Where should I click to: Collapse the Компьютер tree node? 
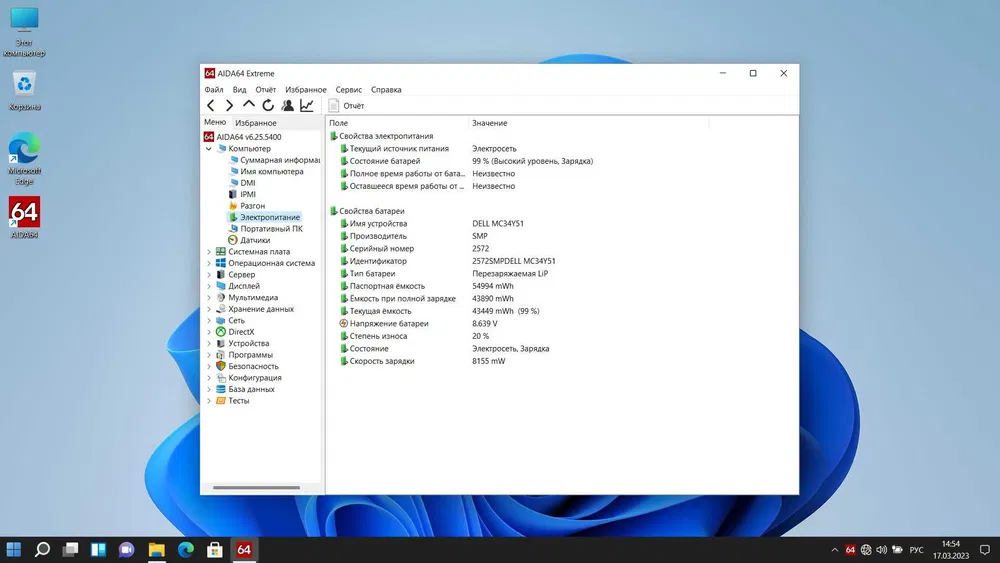[209, 149]
